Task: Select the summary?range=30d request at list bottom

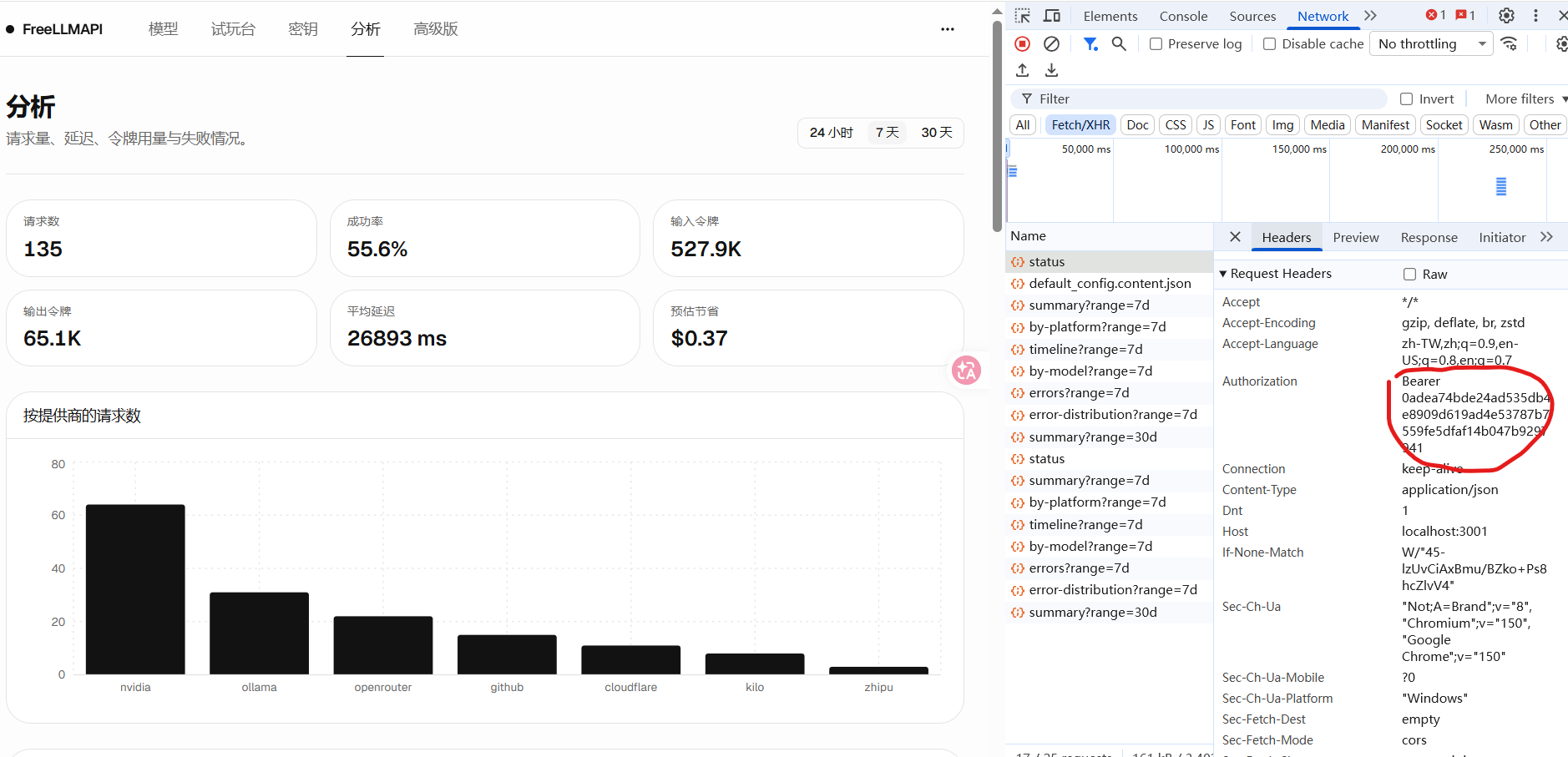Action: pos(1110,613)
